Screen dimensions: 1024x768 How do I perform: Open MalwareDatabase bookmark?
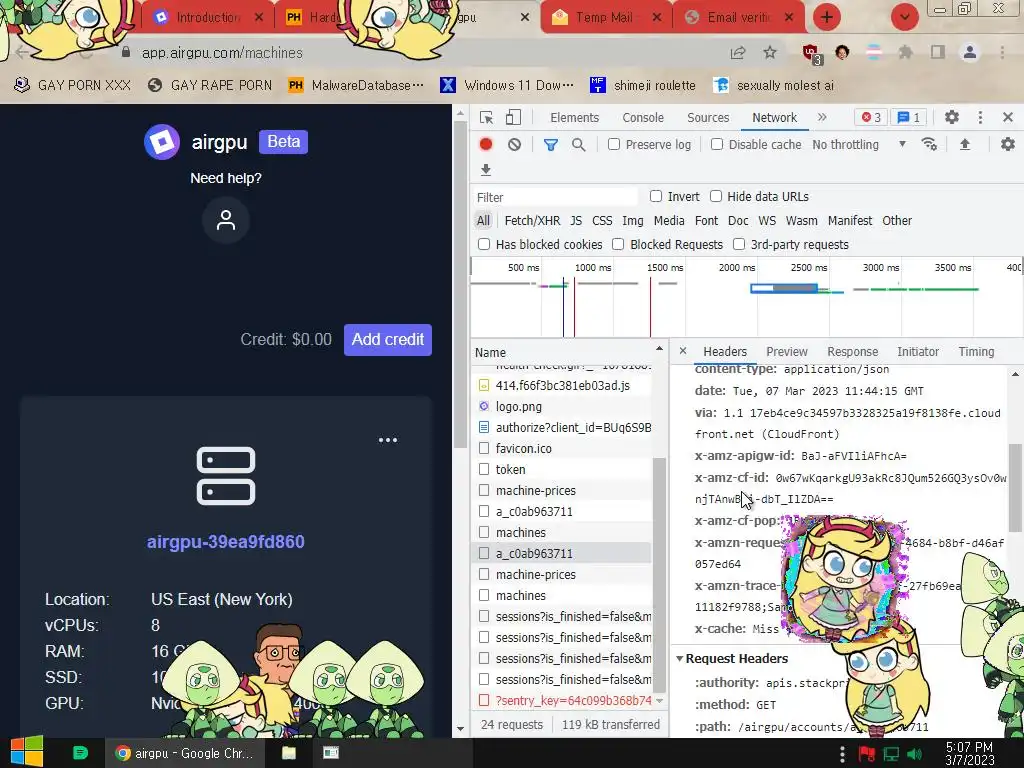coord(357,85)
